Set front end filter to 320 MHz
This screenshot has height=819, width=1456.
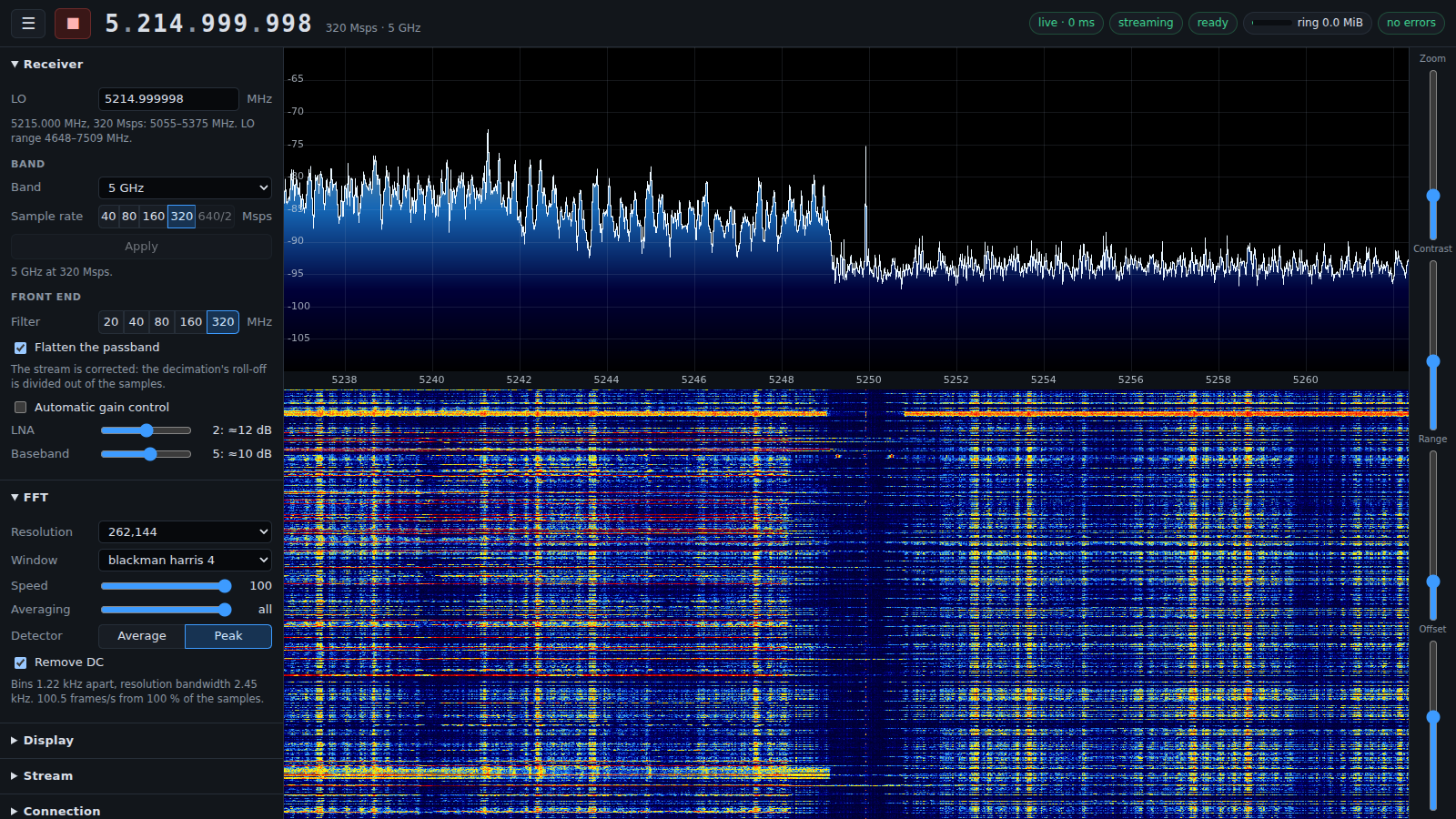pos(223,322)
